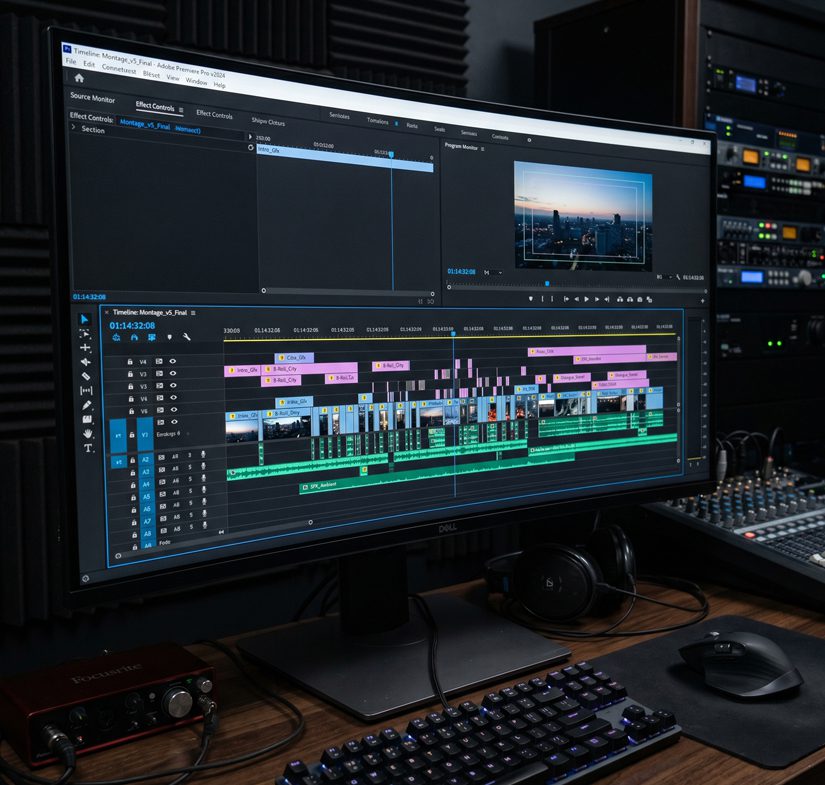Open Timeline display settings wrench
The height and width of the screenshot is (785, 825).
186,337
